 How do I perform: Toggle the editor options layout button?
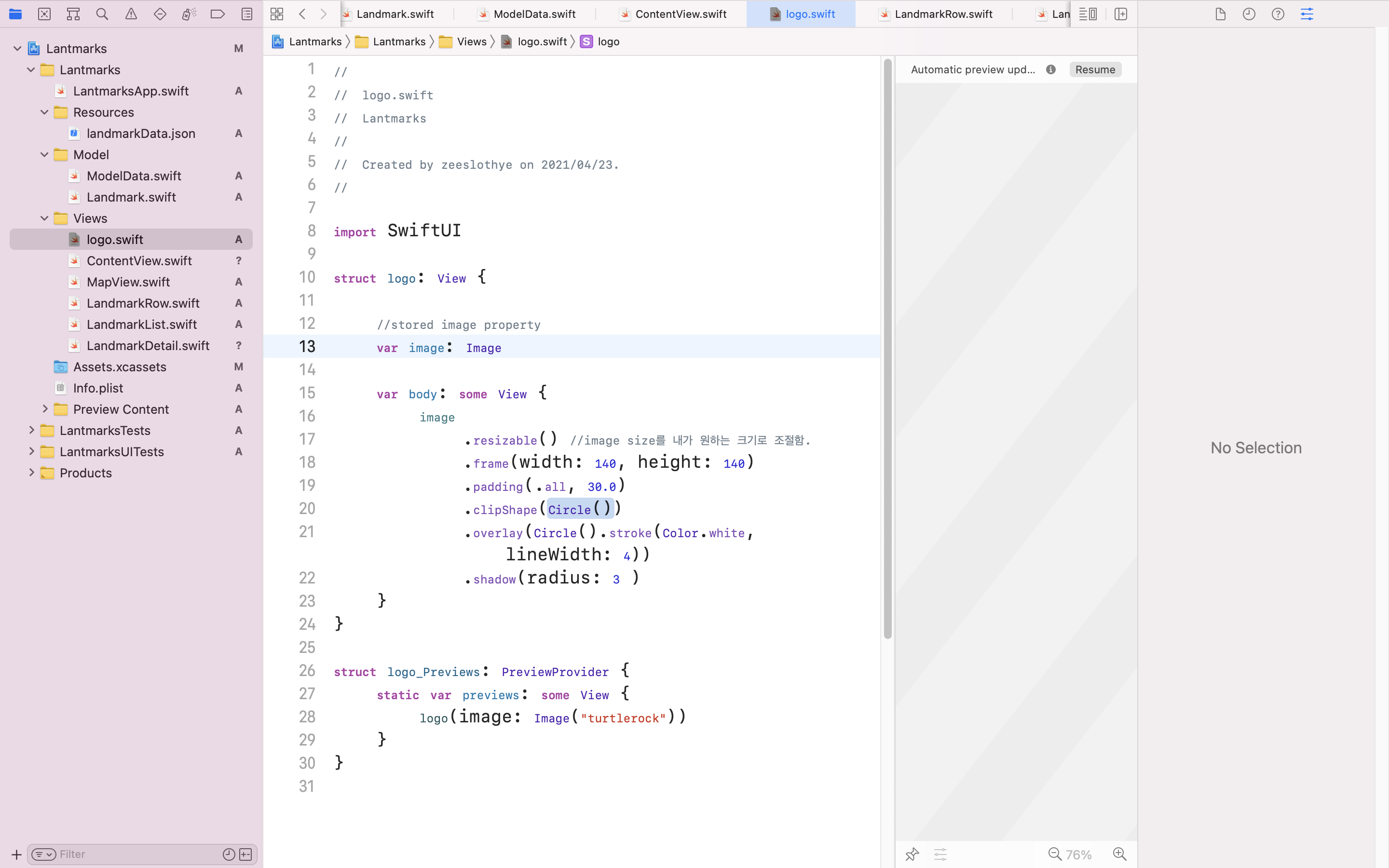1088,14
